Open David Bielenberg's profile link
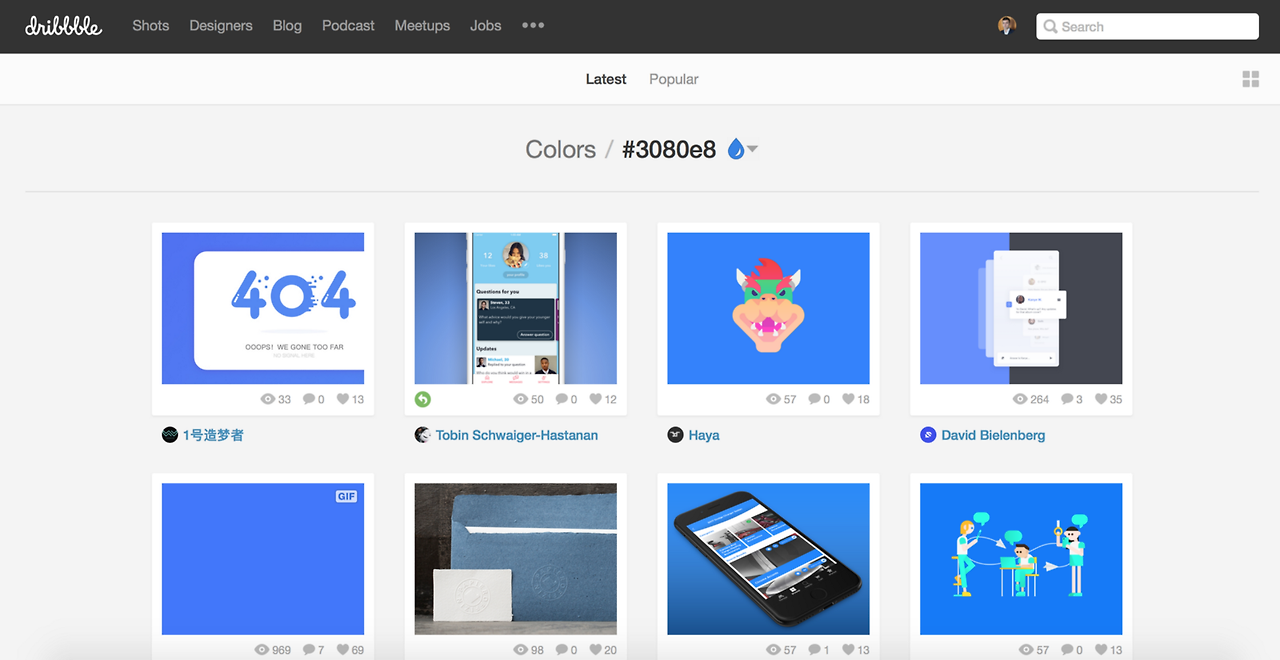This screenshot has height=660, width=1280. coord(993,435)
